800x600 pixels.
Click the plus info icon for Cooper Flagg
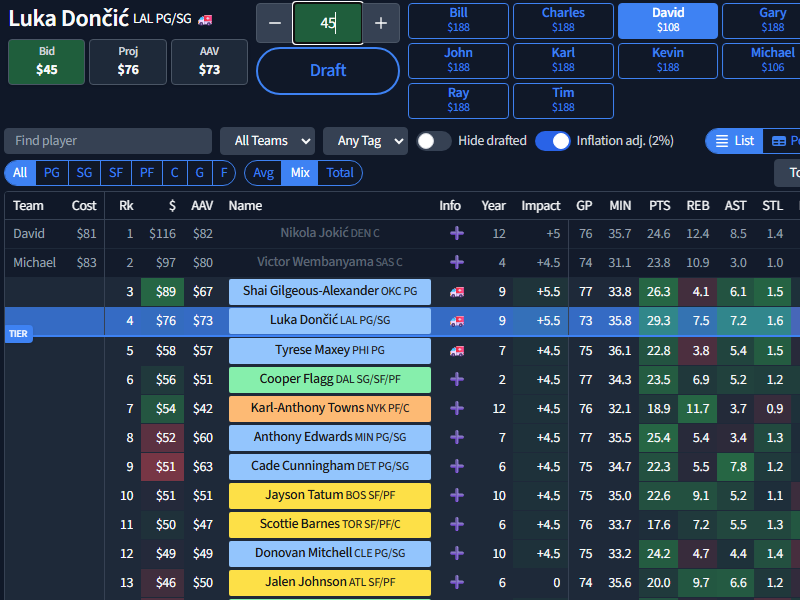(457, 379)
